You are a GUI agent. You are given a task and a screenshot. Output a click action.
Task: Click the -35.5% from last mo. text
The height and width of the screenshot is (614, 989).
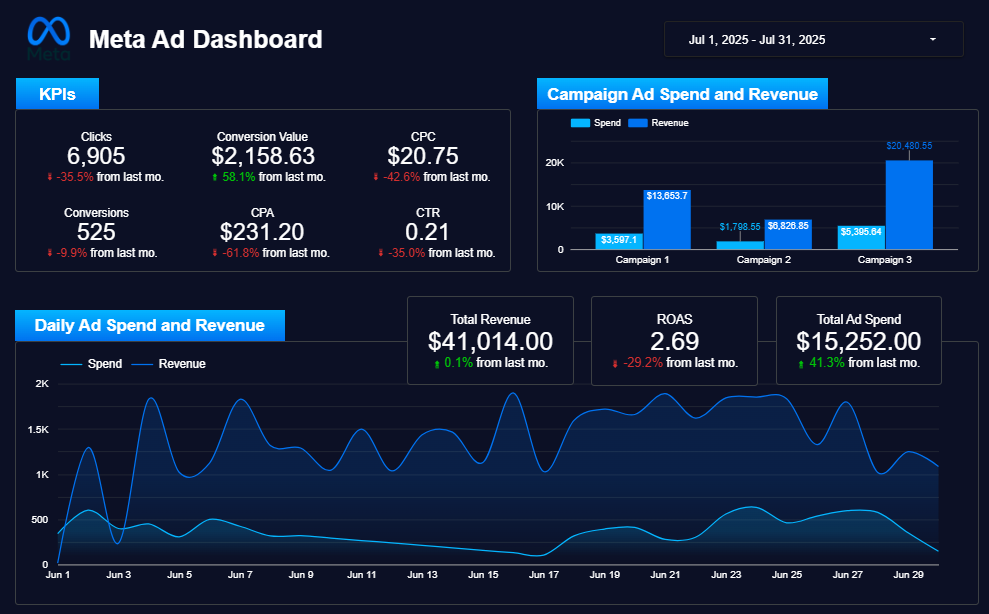tap(110, 177)
